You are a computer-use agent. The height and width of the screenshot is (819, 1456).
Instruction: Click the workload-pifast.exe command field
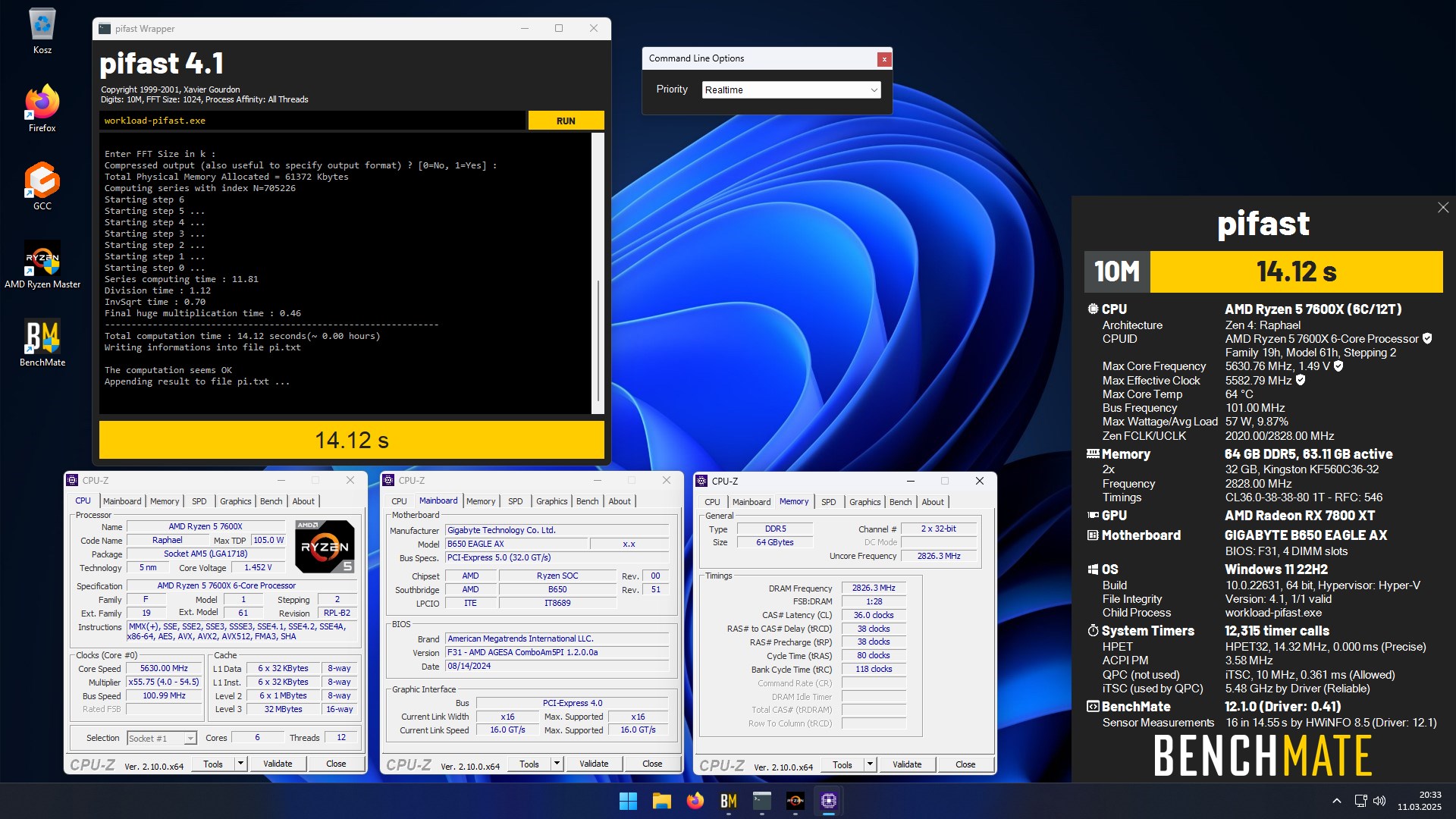[x=312, y=121]
